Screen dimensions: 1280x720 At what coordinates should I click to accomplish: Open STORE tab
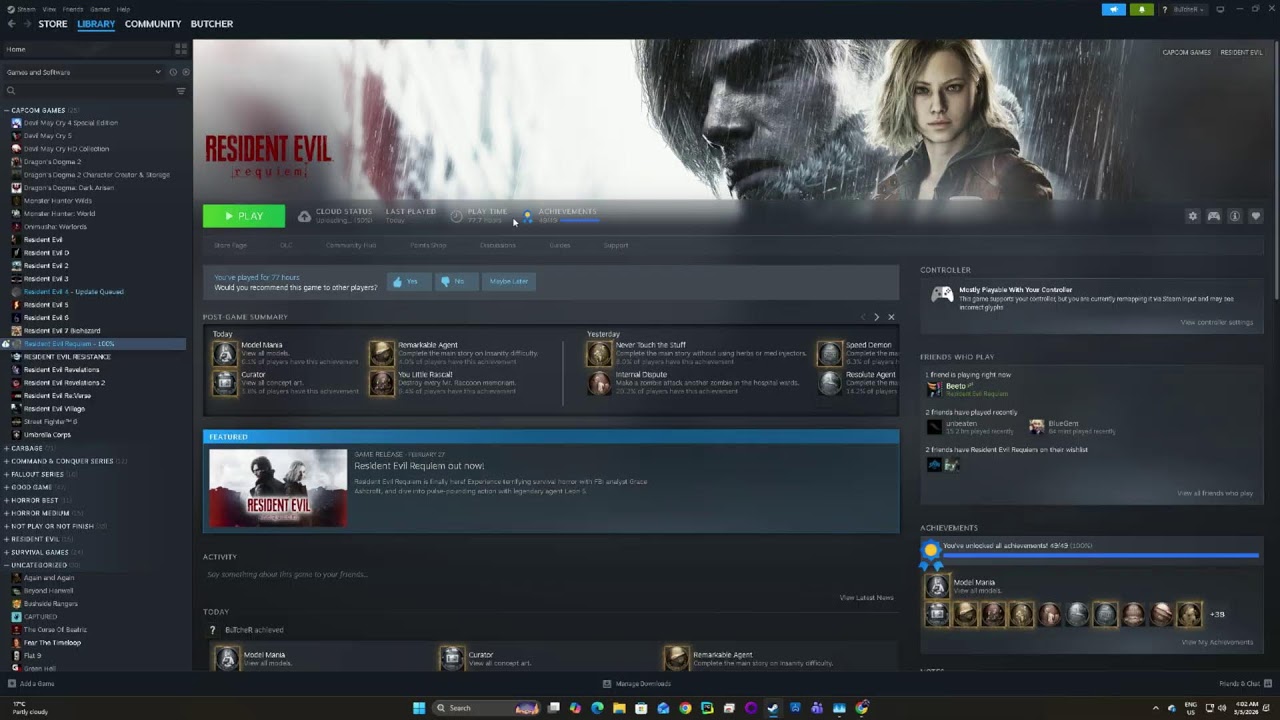pyautogui.click(x=53, y=24)
